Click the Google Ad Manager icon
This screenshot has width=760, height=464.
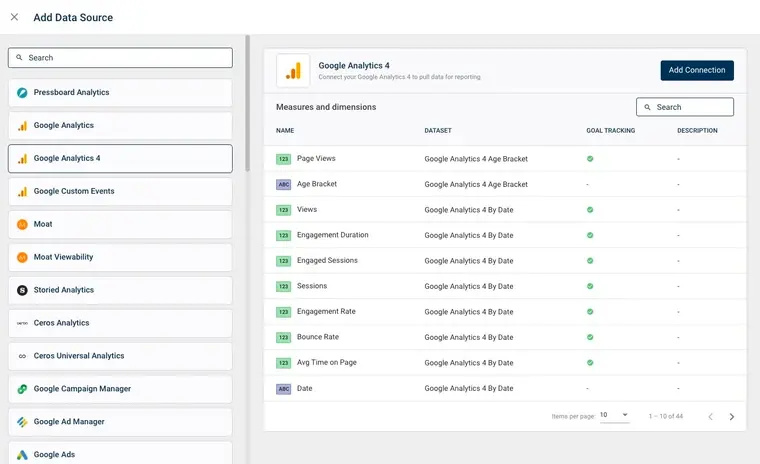22,422
